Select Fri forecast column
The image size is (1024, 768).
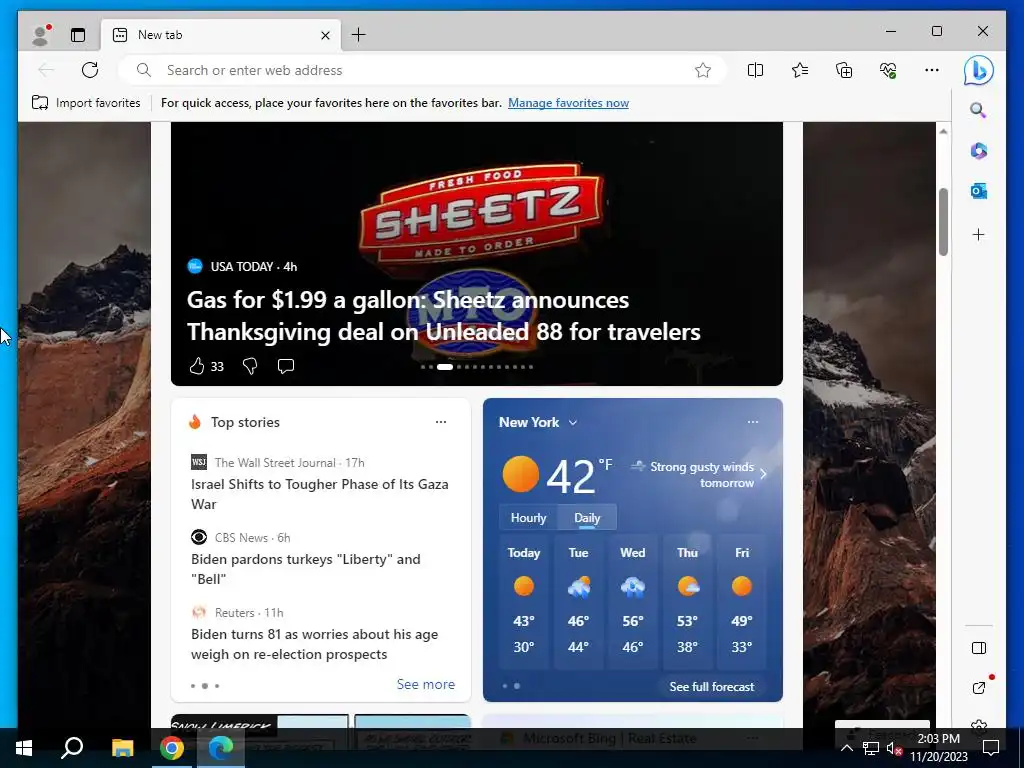tap(742, 601)
